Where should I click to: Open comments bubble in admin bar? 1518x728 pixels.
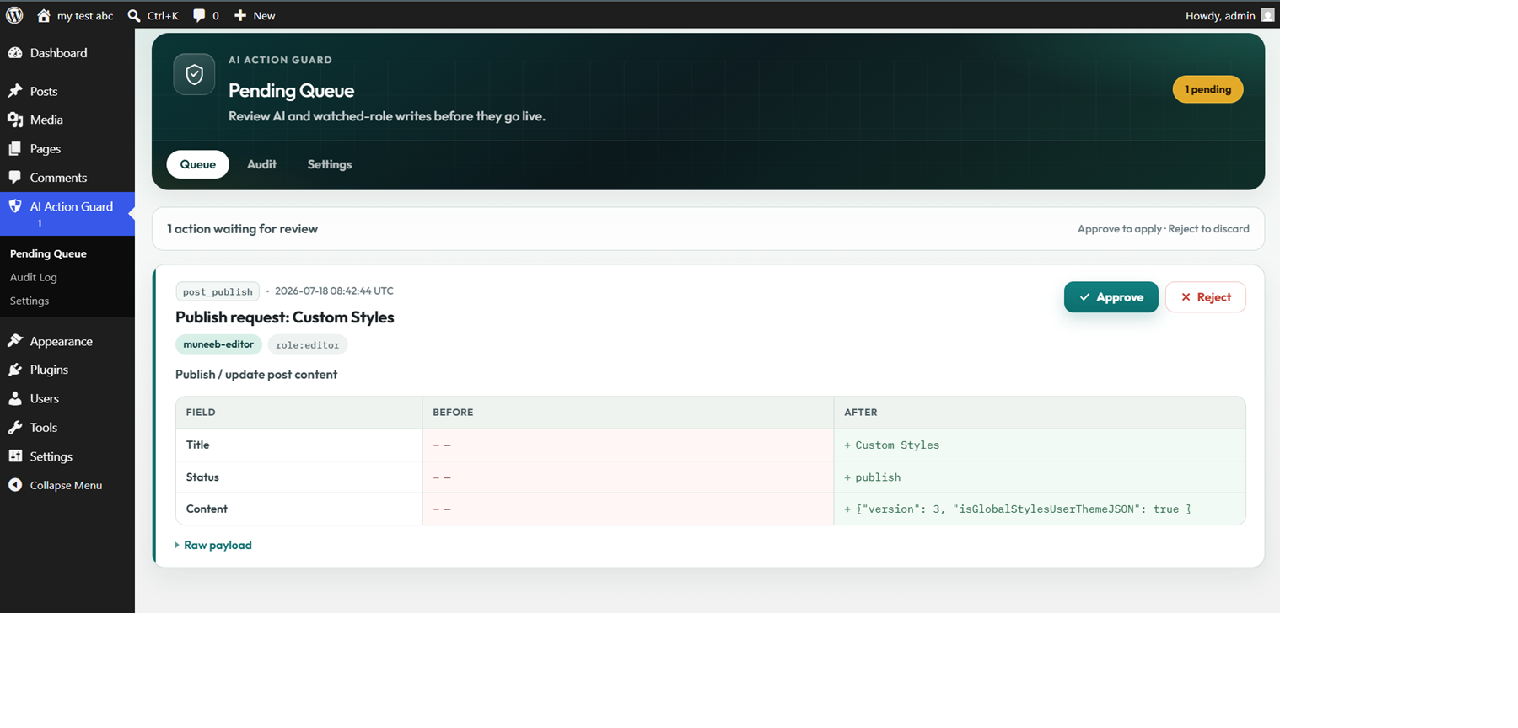tap(205, 15)
